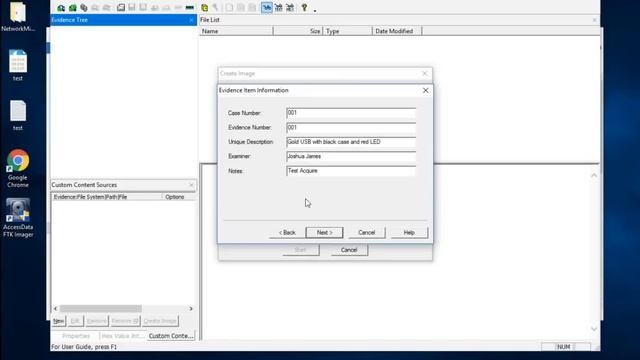Close the Evidence Tree panel
Screen dimensions: 640x360
click(191, 20)
